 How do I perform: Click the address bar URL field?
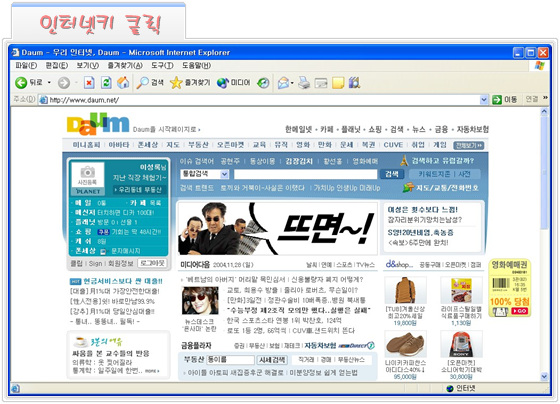coord(264,100)
